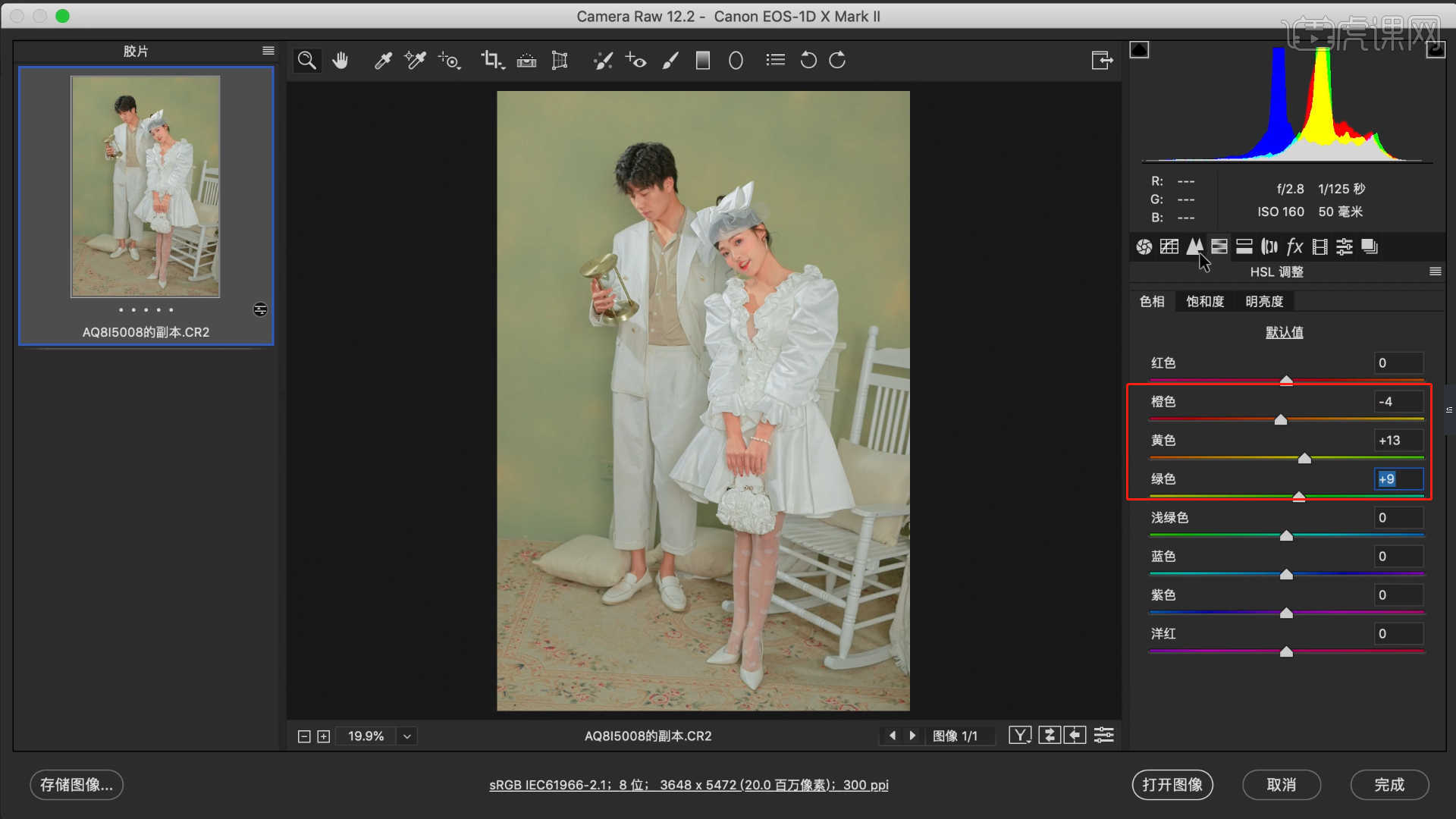Choose the Spot Removal brush tool
Image resolution: width=1456 pixels, height=819 pixels.
(603, 61)
